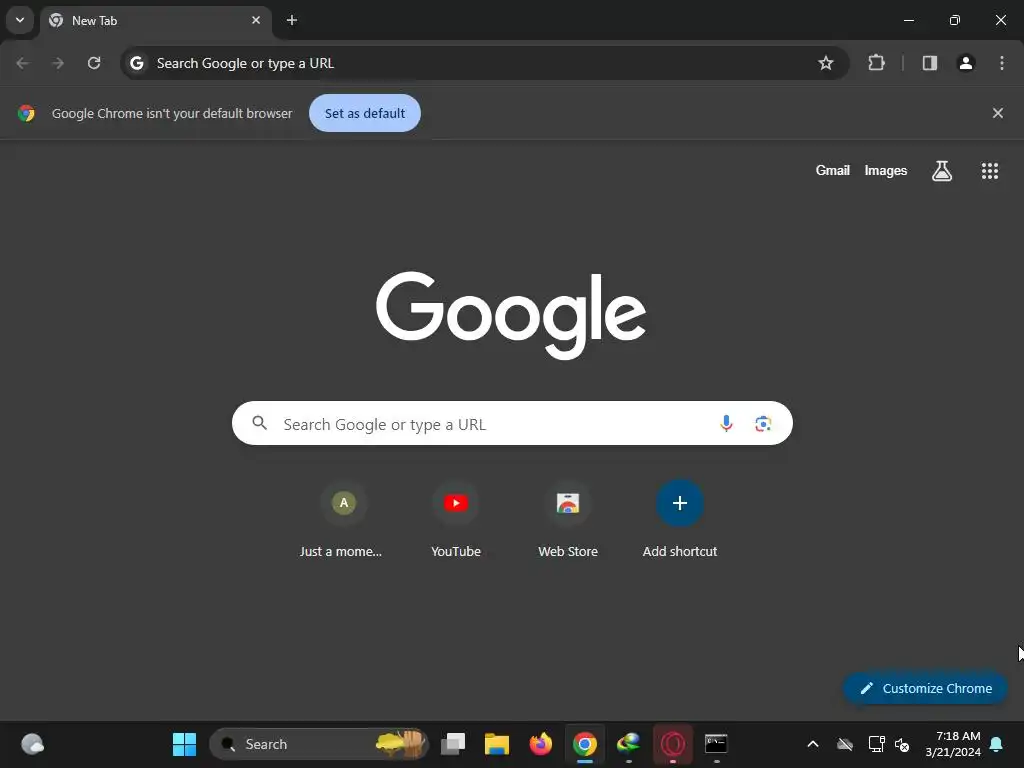
Task: Open a new tab with plus button
Action: click(292, 20)
